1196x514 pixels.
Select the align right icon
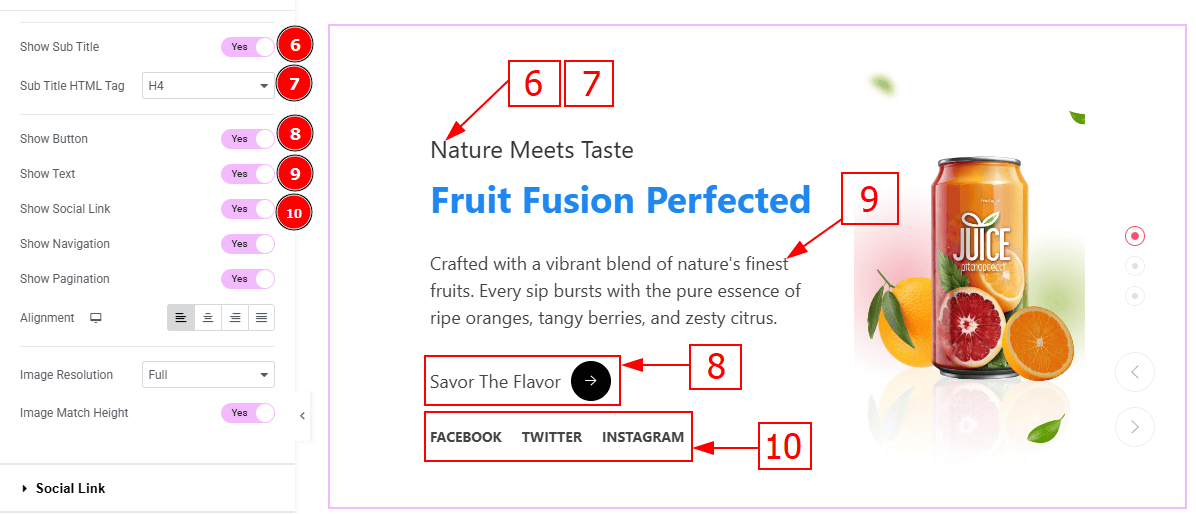coord(235,318)
